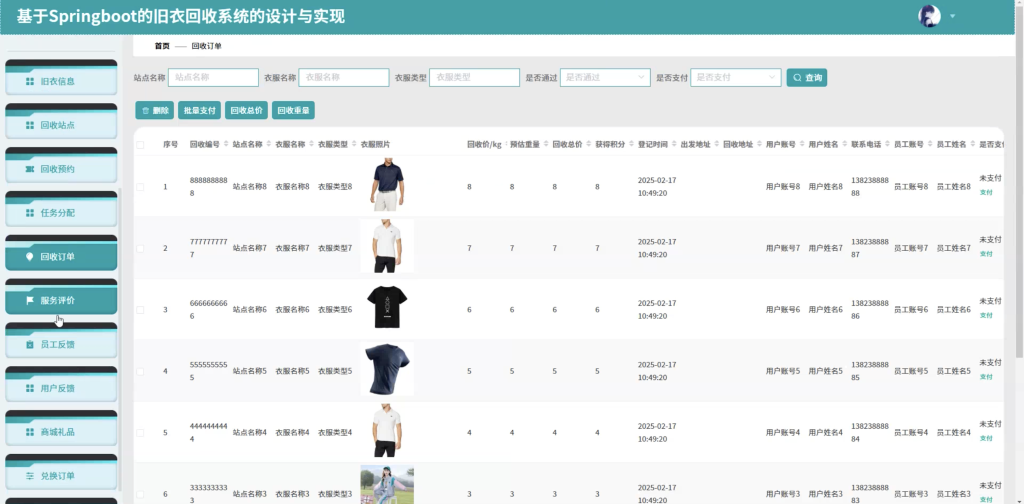Sort by the 衣服名称 column header arrows
The image size is (1024, 504).
[x=311, y=145]
